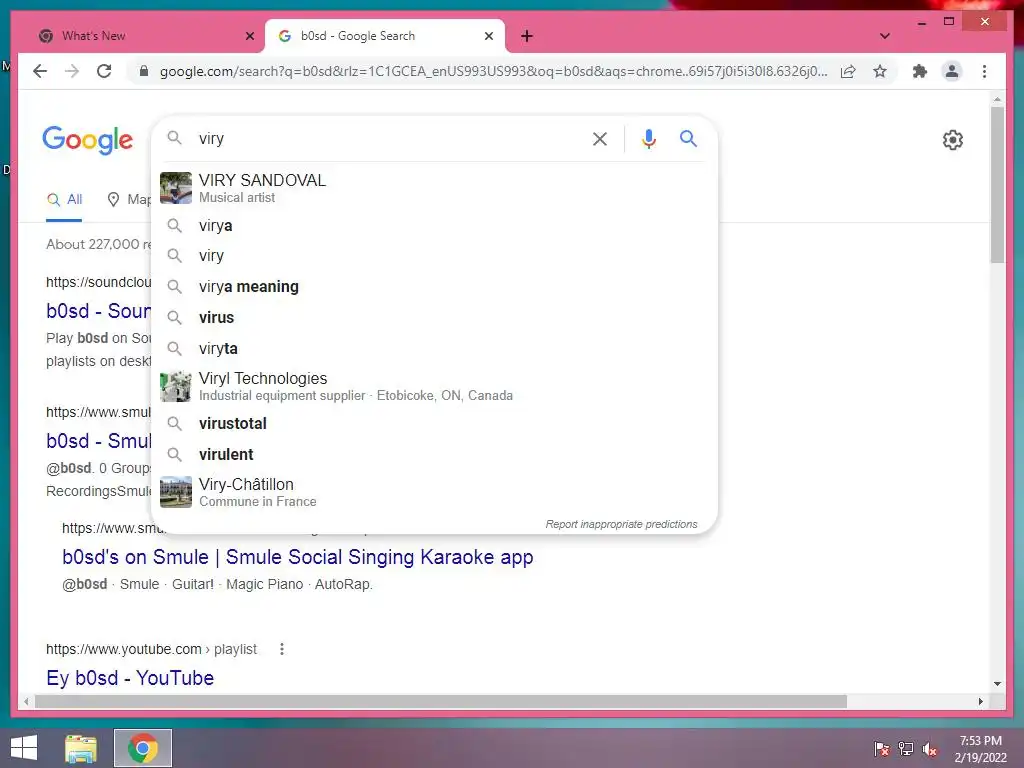The height and width of the screenshot is (768, 1024).
Task: Click the VIRY SANDOVAL thumbnail image
Action: pos(176,188)
